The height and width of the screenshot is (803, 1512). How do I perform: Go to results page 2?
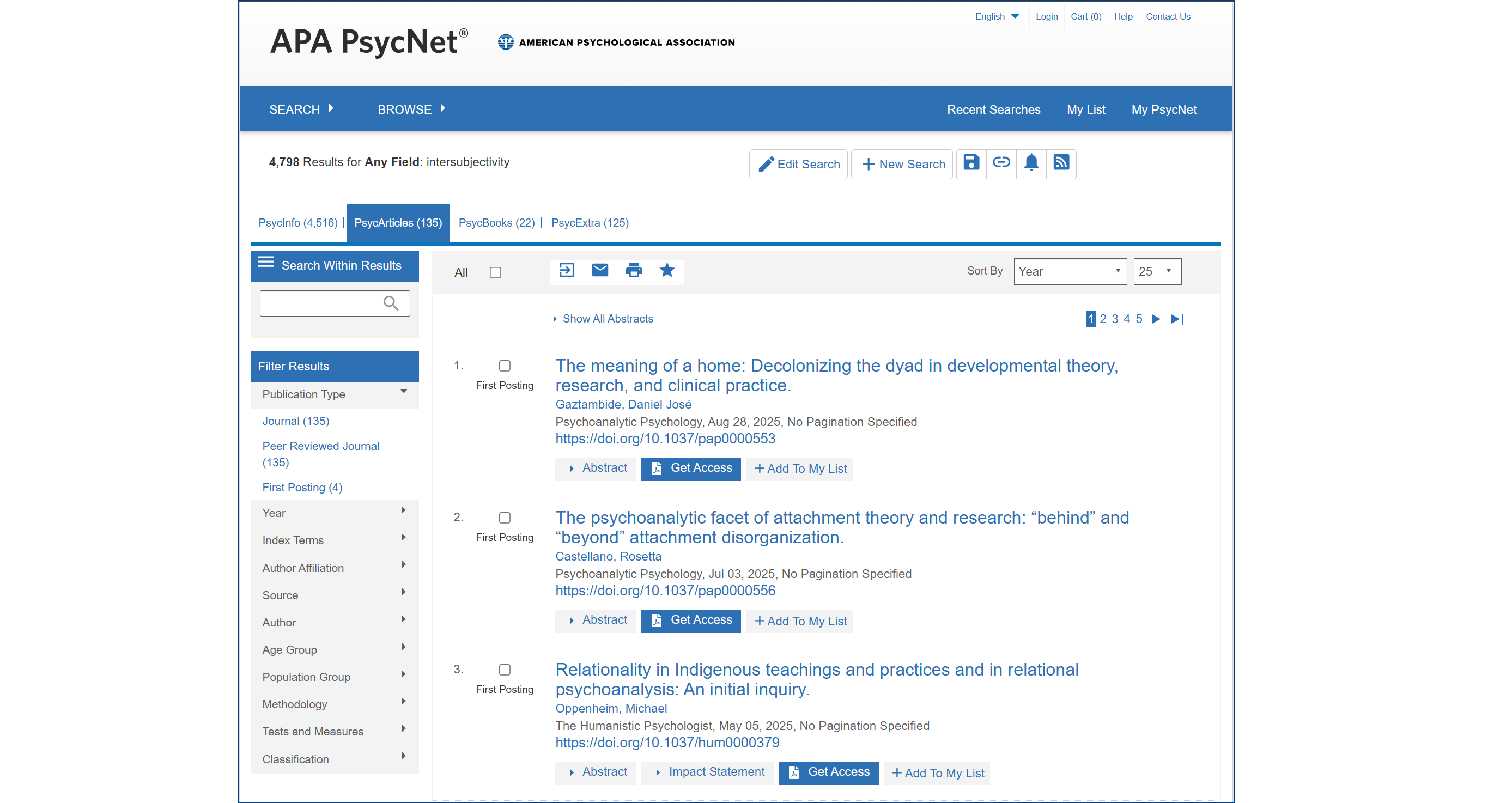click(x=1103, y=319)
